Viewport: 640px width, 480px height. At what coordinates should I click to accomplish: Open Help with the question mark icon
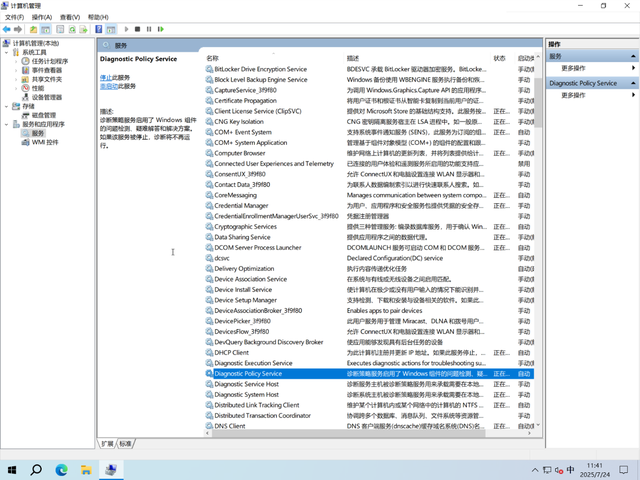(98, 29)
